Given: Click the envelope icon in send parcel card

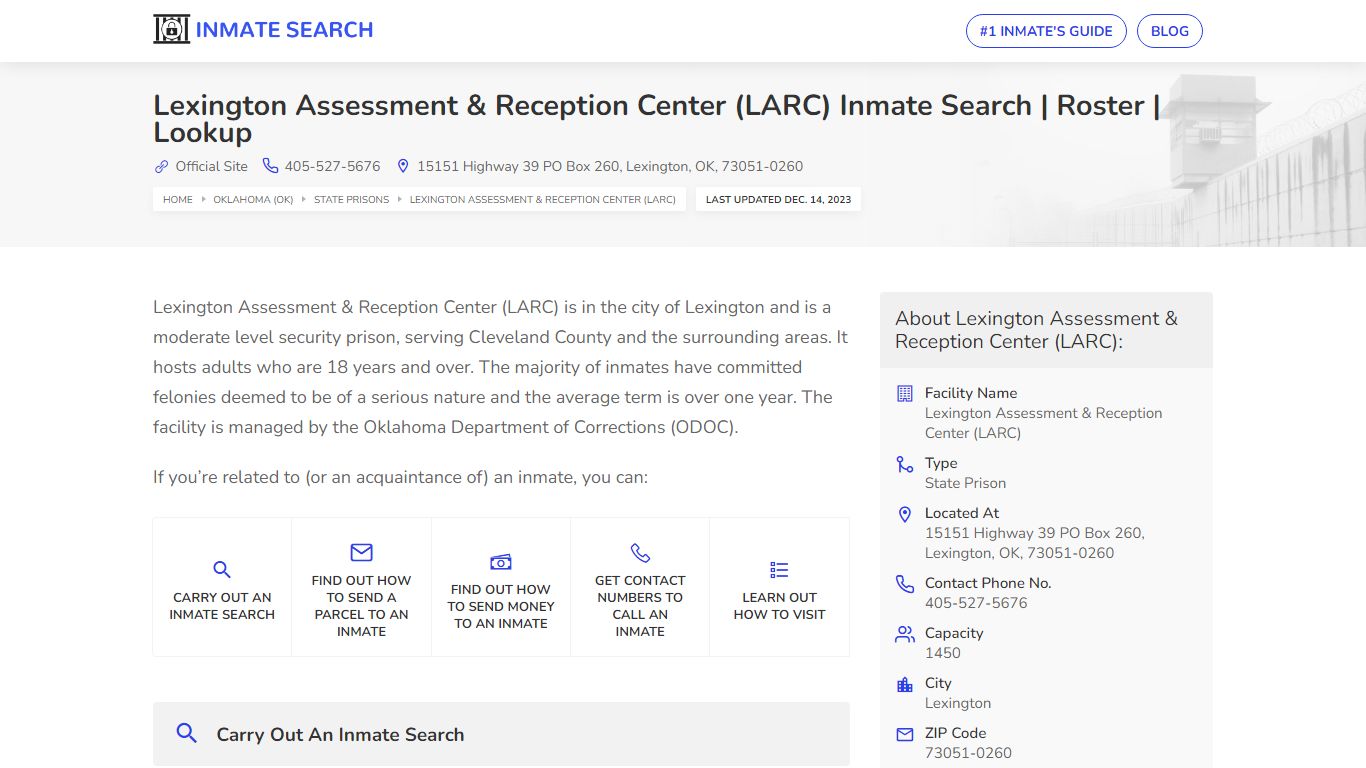Looking at the screenshot, I should 361,552.
